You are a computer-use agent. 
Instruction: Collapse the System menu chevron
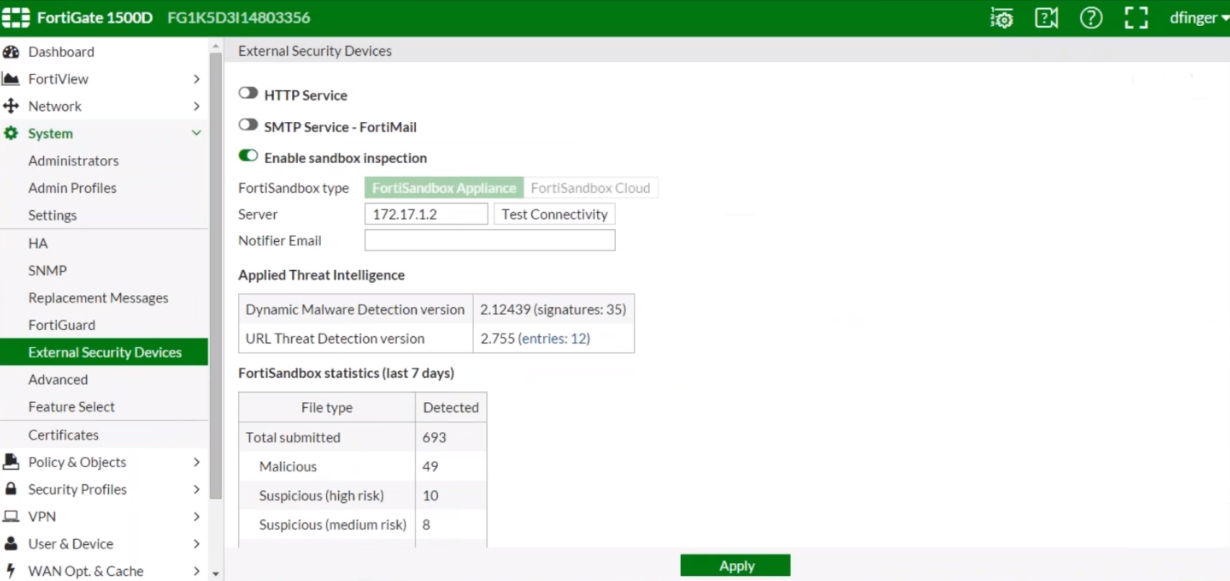pos(196,133)
